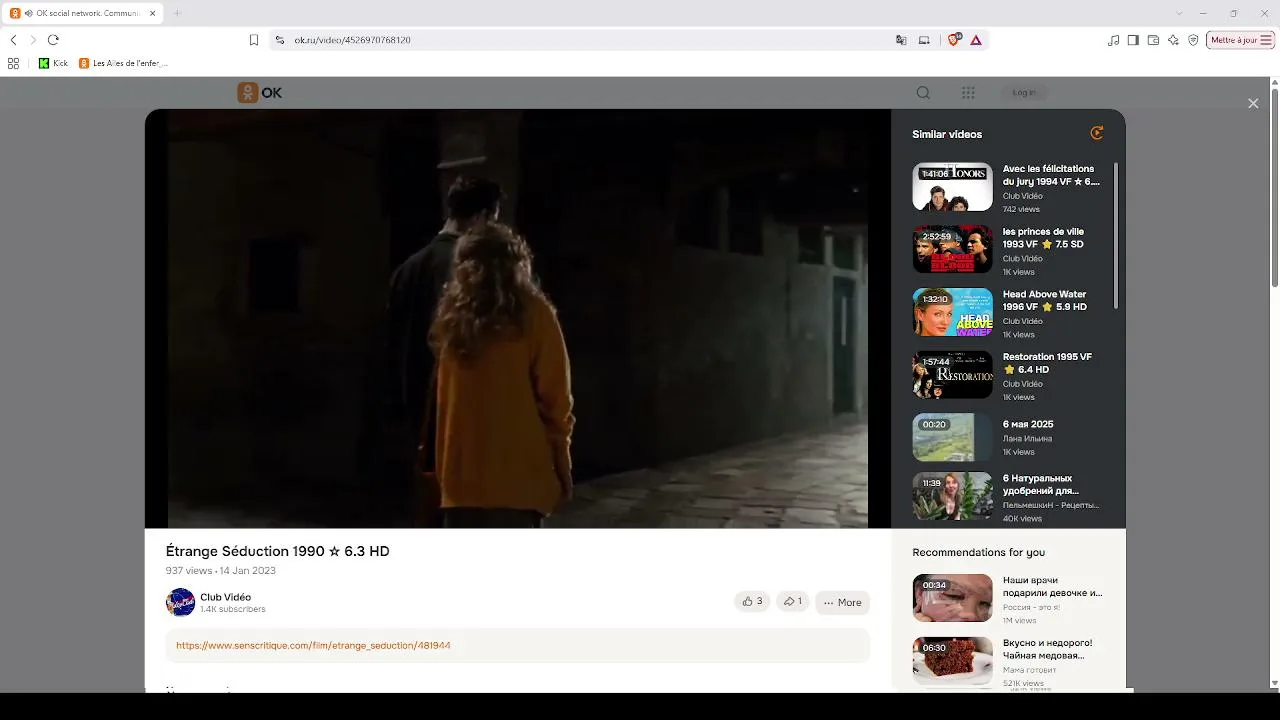Viewport: 1280px width, 720px height.
Task: Open the OK services grid menu
Action: point(968,92)
